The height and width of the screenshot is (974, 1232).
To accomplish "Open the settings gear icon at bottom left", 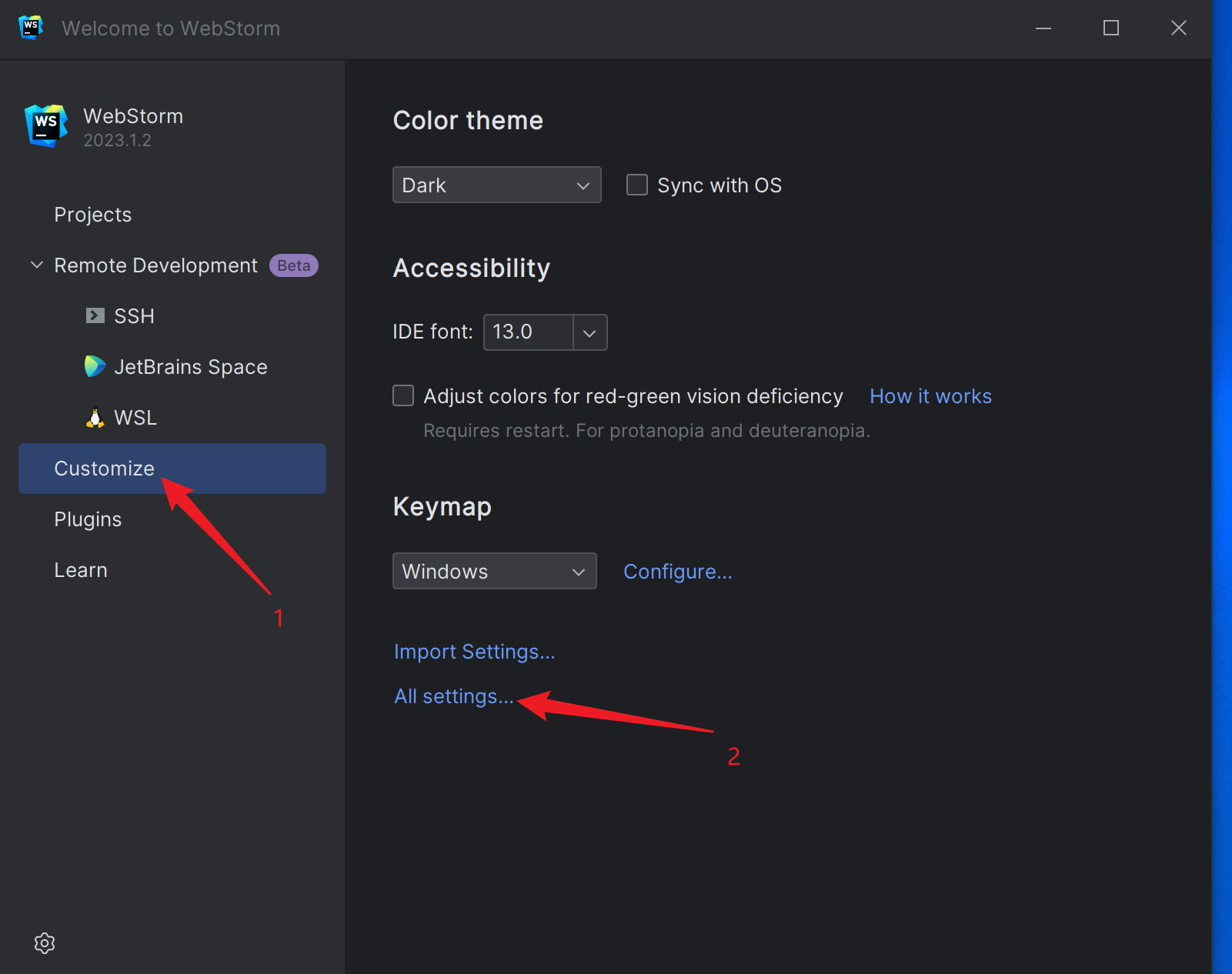I will point(45,943).
